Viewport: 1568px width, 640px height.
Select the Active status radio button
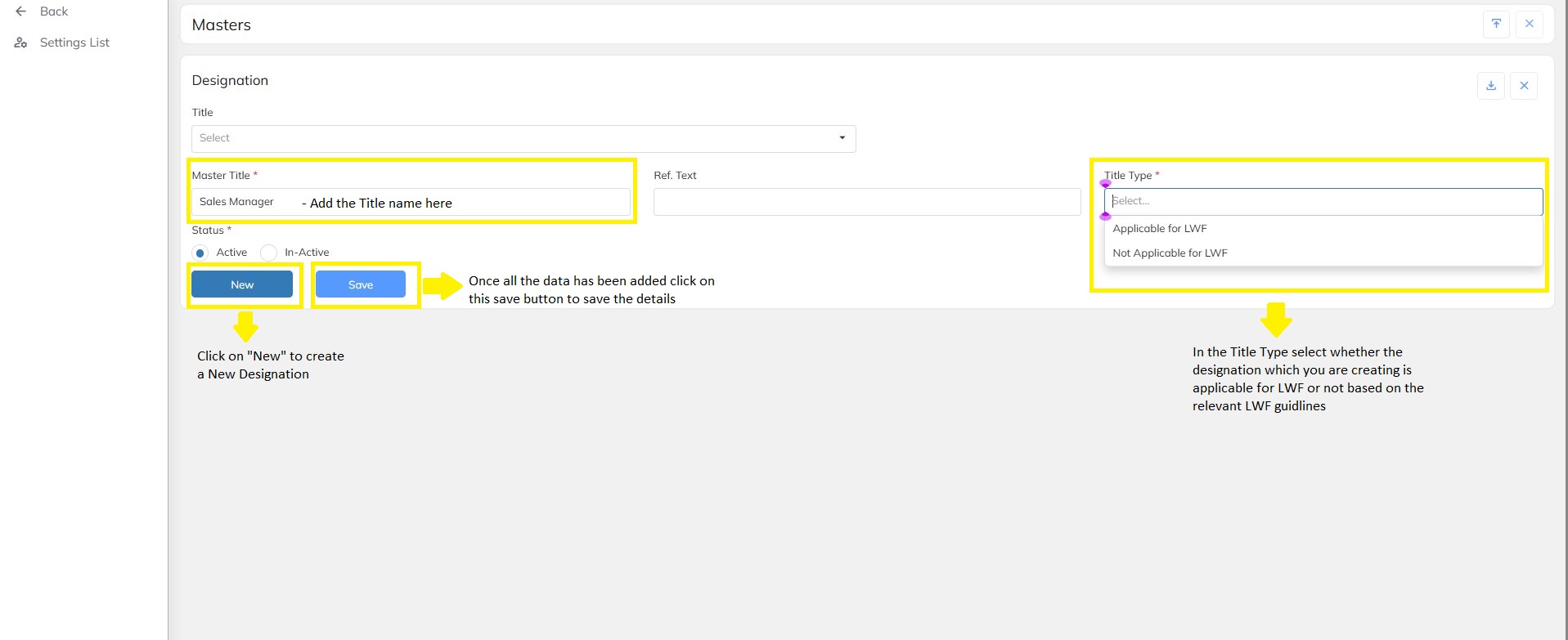(200, 253)
